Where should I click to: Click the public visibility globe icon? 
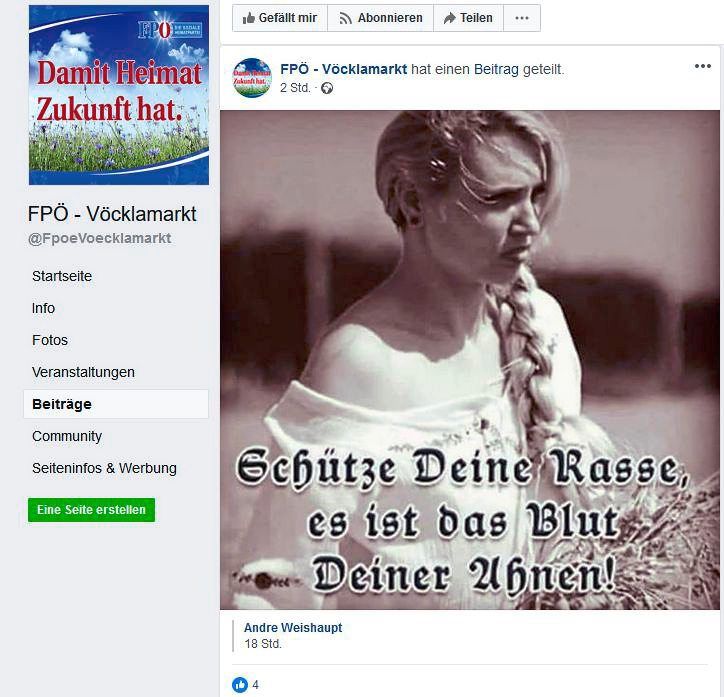tap(327, 88)
